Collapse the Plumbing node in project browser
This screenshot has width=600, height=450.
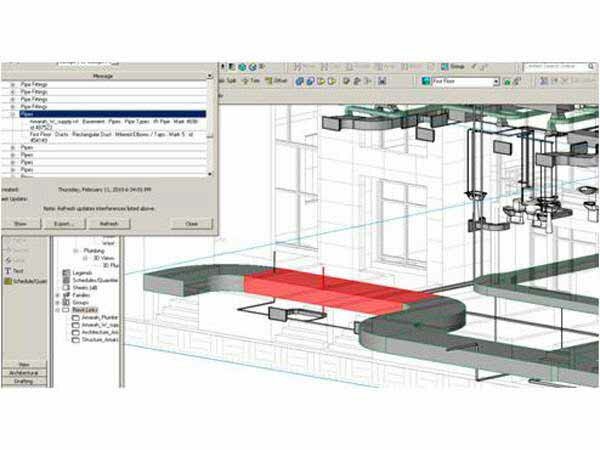pyautogui.click(x=75, y=251)
